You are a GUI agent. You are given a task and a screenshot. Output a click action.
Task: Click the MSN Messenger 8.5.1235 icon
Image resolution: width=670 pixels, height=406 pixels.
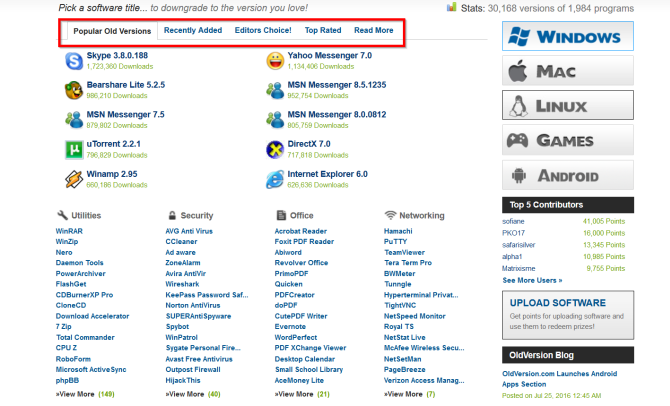(x=275, y=90)
